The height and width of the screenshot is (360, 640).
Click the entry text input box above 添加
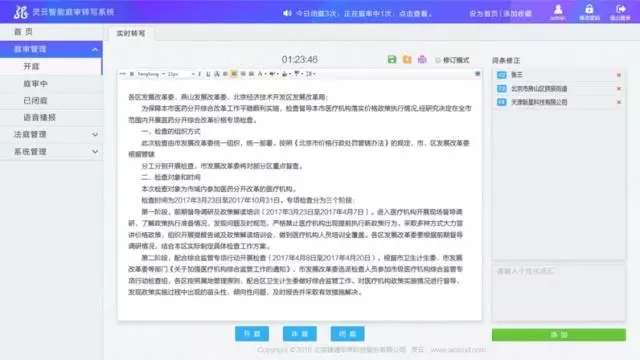pyautogui.click(x=558, y=293)
